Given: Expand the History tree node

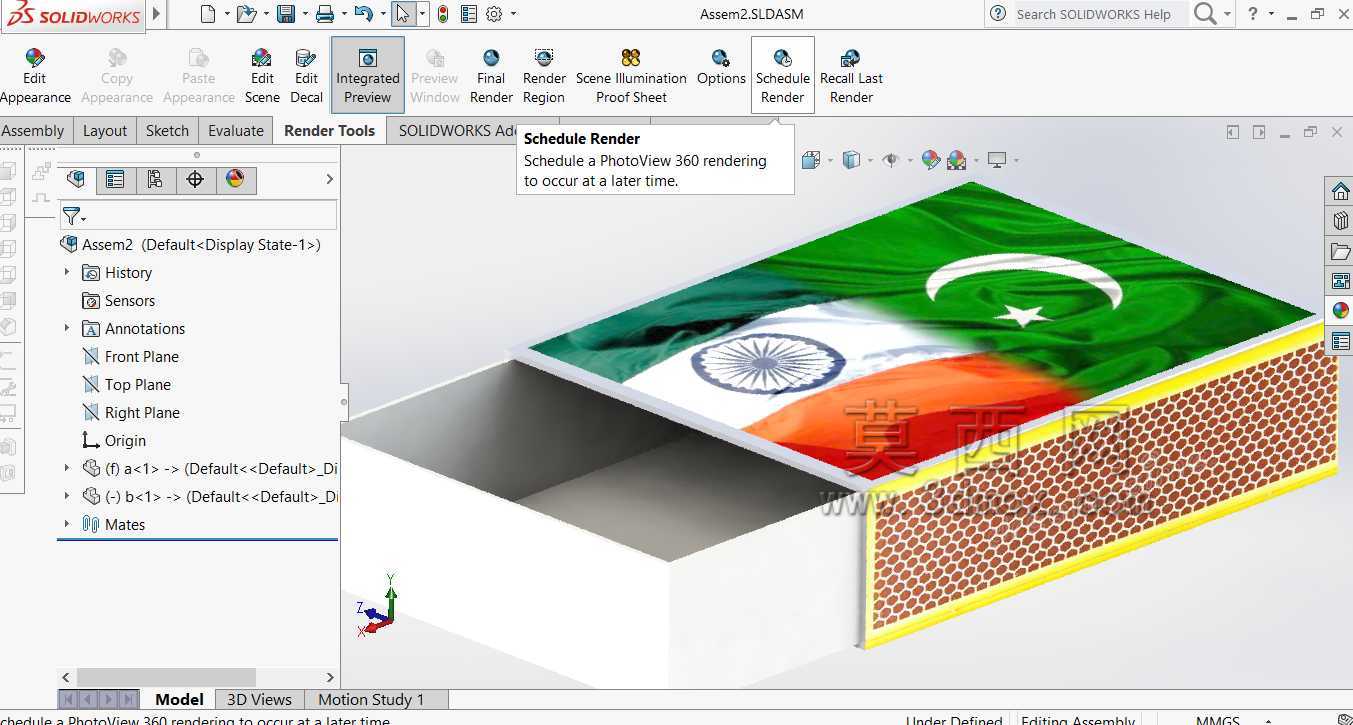Looking at the screenshot, I should (67, 272).
